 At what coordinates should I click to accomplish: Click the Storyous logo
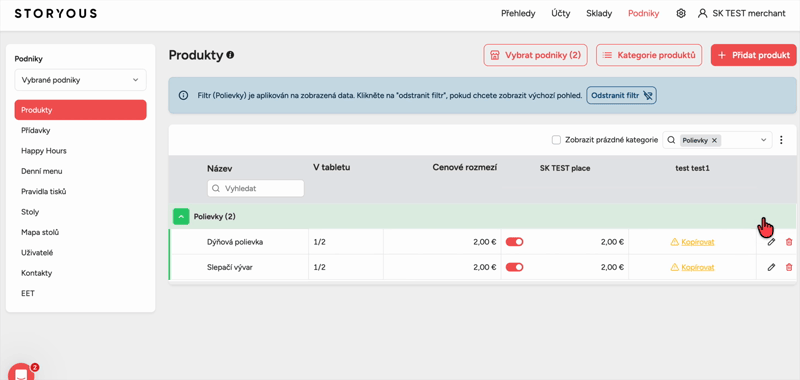[x=56, y=14]
